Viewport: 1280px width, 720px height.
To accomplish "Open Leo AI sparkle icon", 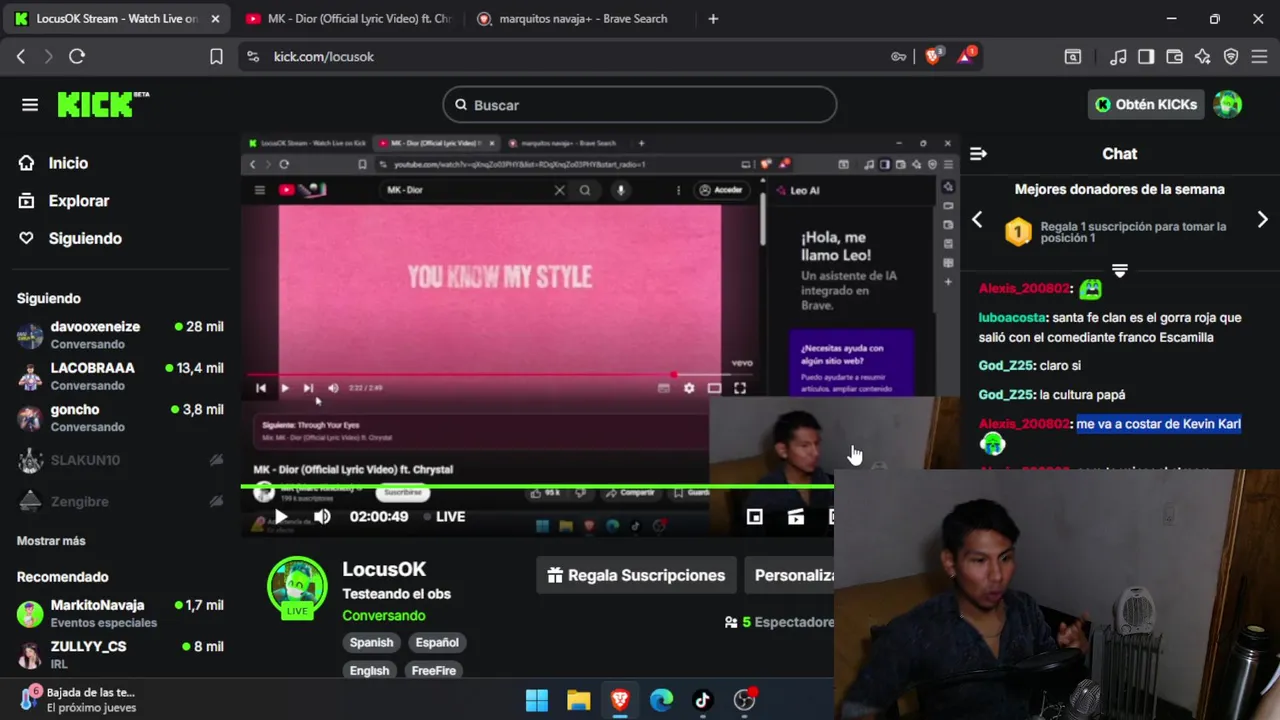I will (1203, 57).
